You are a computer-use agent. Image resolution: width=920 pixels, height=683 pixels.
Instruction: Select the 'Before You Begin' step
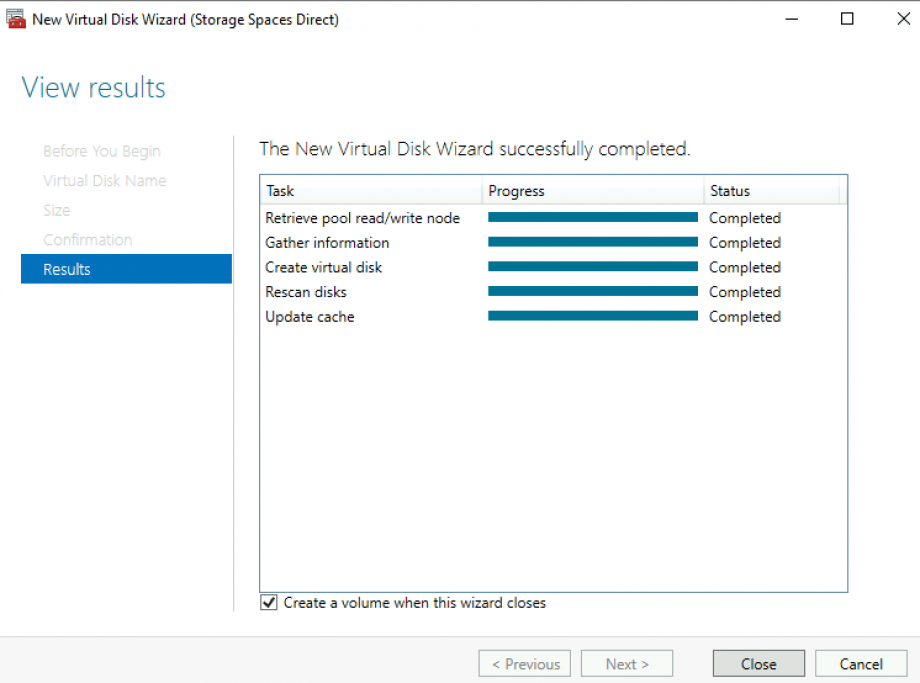(101, 151)
